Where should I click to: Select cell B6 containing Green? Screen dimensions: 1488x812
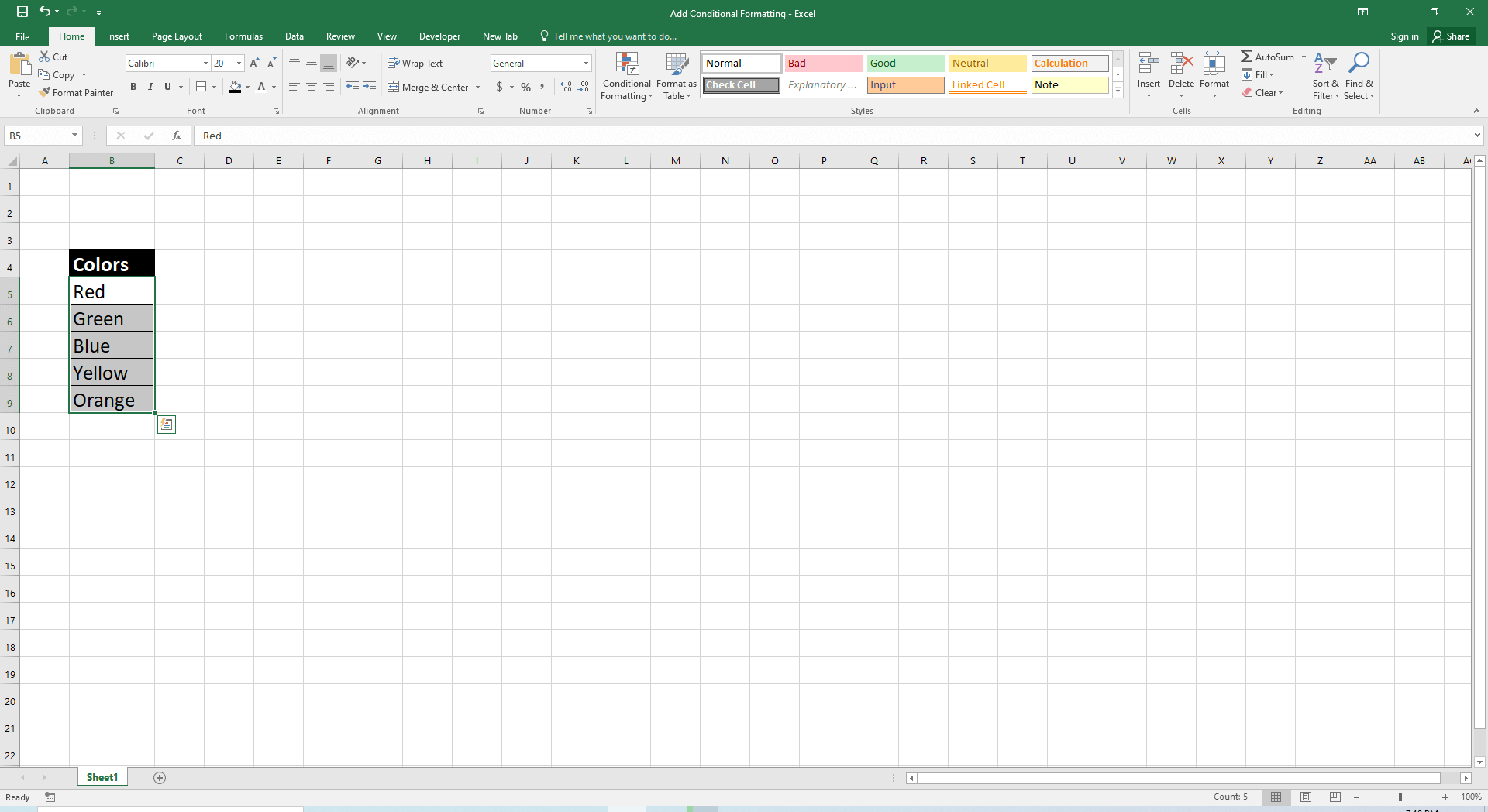point(112,318)
